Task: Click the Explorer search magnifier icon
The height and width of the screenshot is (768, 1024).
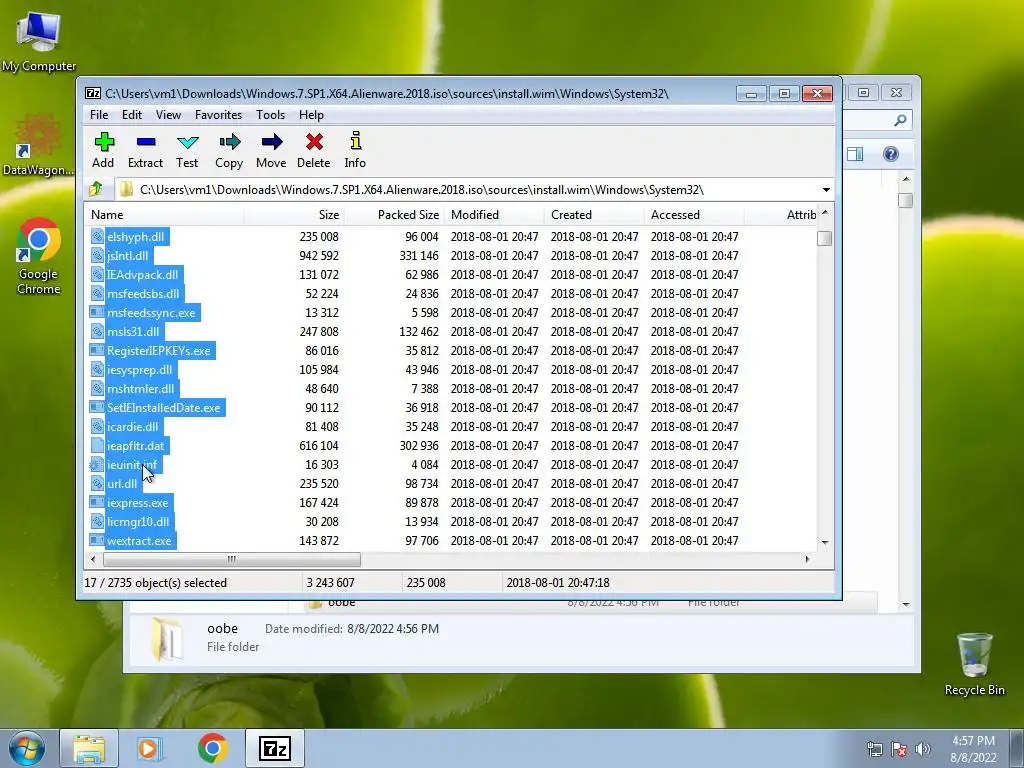Action: point(900,120)
